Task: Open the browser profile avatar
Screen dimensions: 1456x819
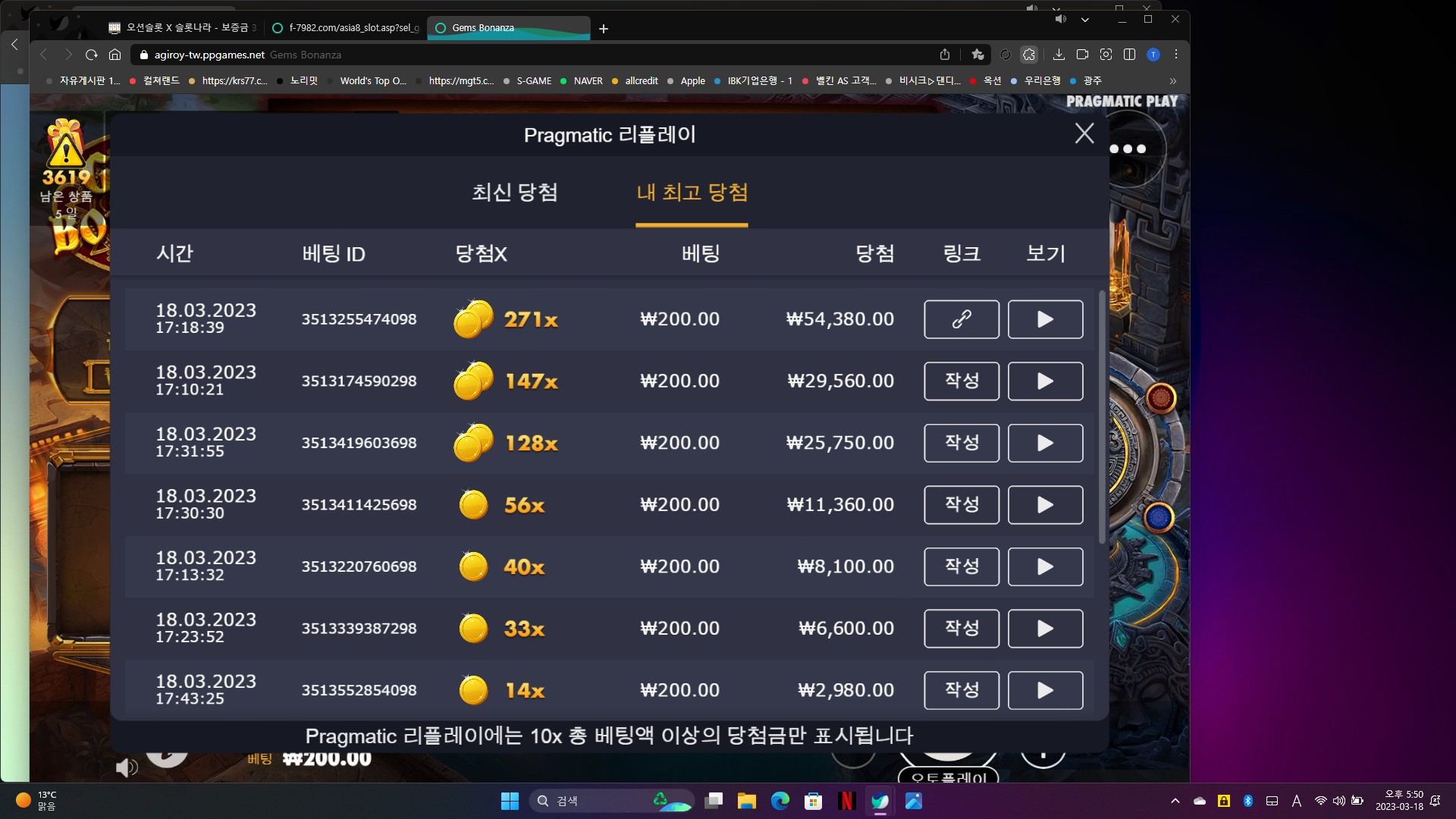Action: tap(1153, 55)
